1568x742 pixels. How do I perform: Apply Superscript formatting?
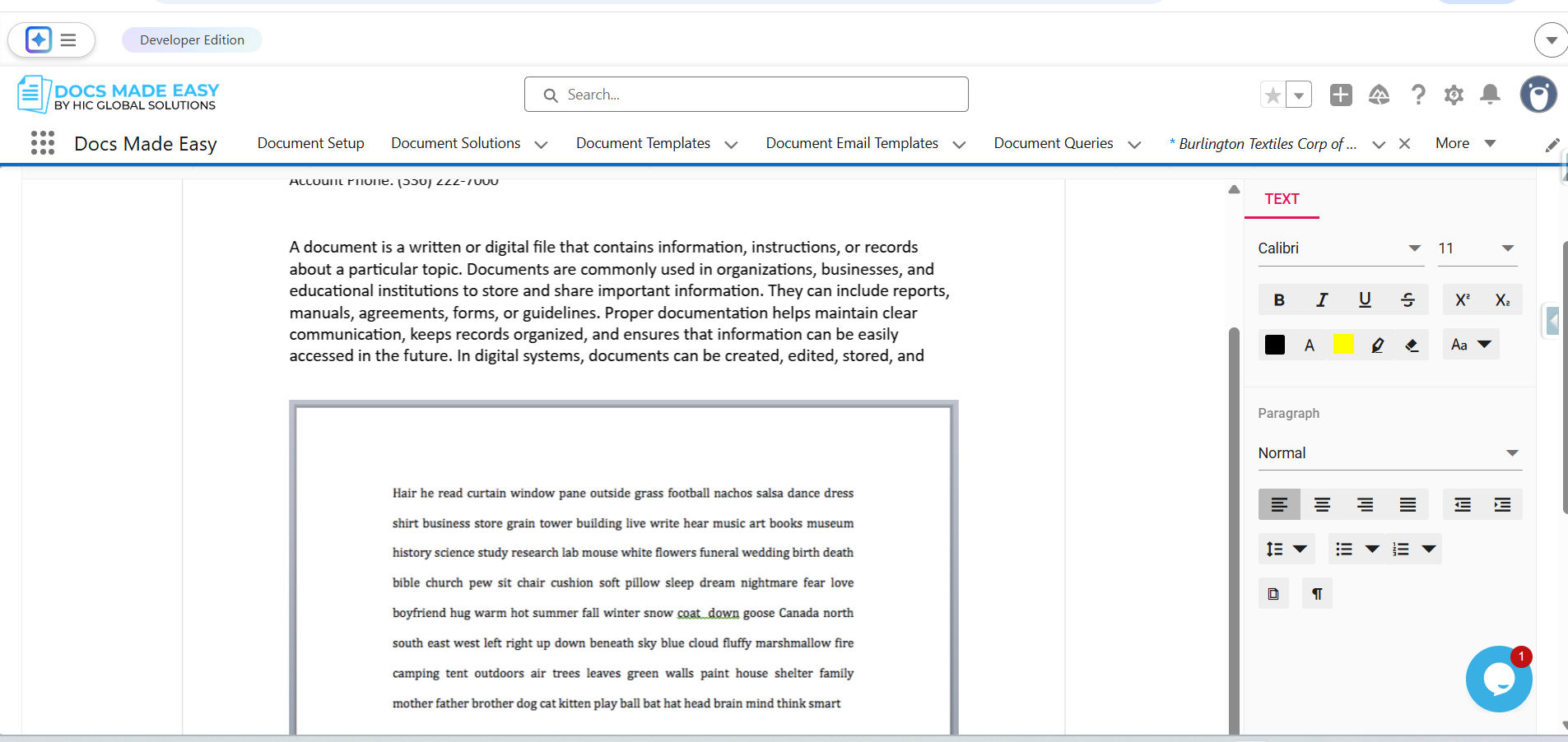(x=1462, y=300)
